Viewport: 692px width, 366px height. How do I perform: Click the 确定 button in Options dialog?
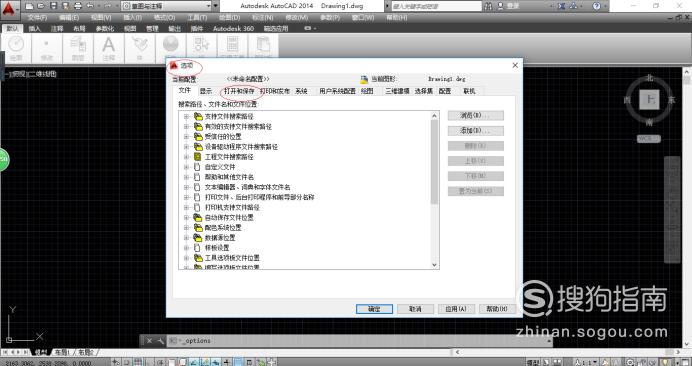374,309
